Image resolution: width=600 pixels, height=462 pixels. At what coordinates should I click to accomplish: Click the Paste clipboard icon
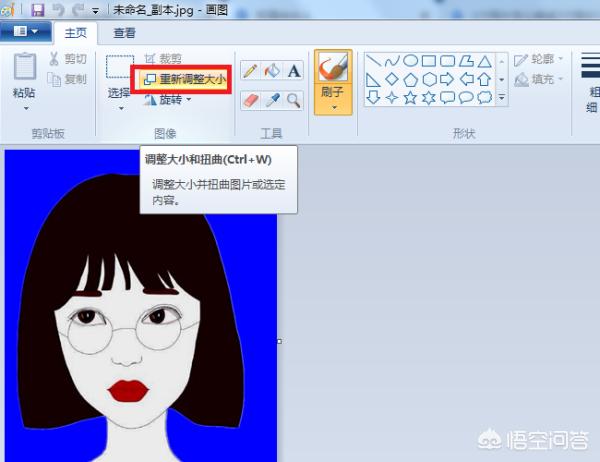click(x=24, y=67)
